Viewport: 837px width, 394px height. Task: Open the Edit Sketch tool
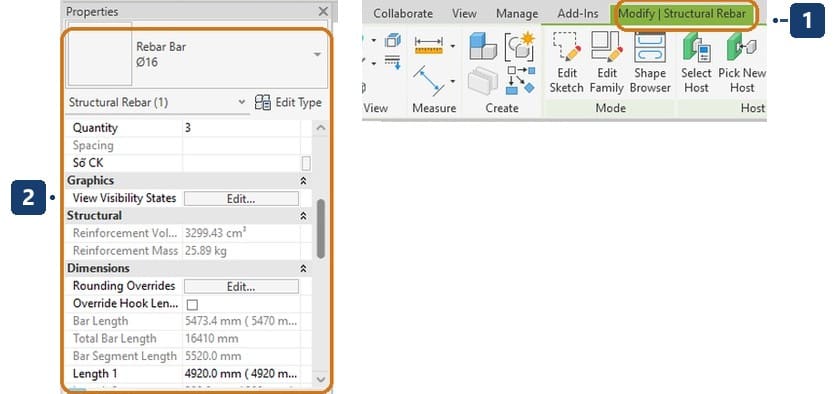[566, 63]
